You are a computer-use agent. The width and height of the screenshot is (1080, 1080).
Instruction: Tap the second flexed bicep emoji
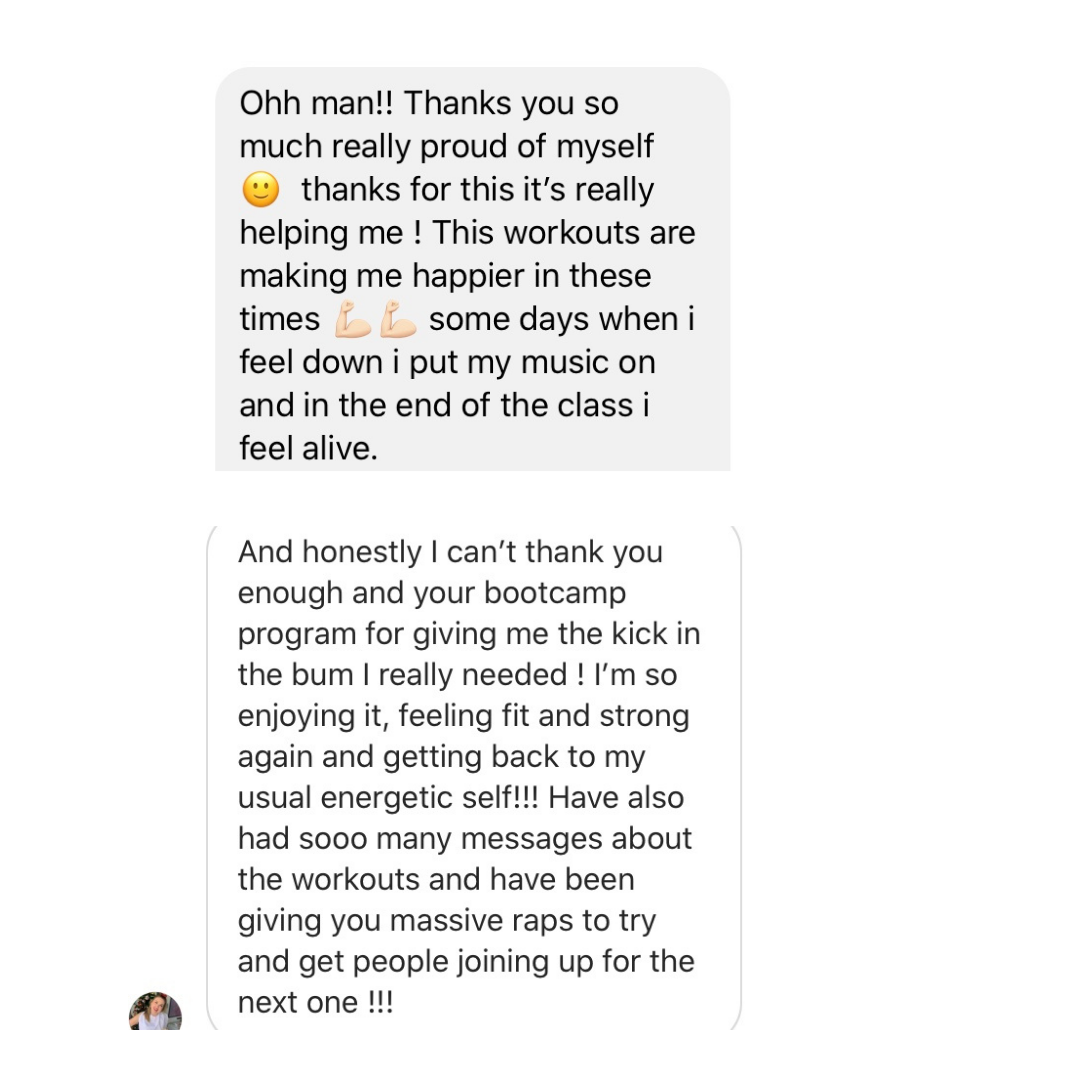[398, 319]
